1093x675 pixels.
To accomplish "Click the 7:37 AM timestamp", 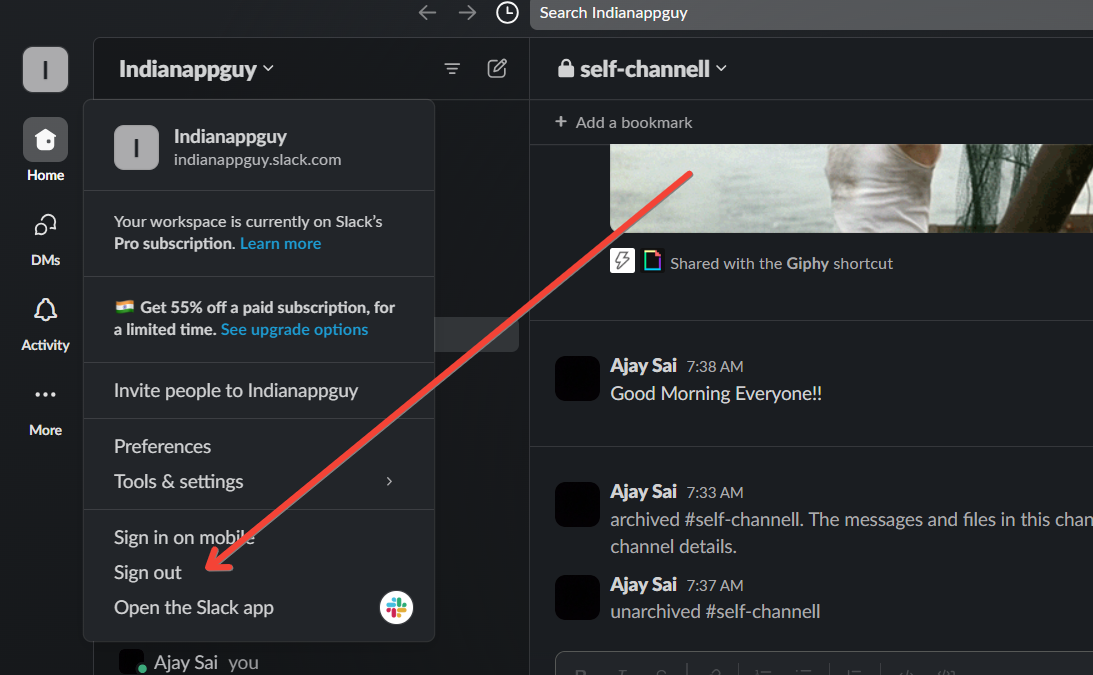I will tap(714, 586).
